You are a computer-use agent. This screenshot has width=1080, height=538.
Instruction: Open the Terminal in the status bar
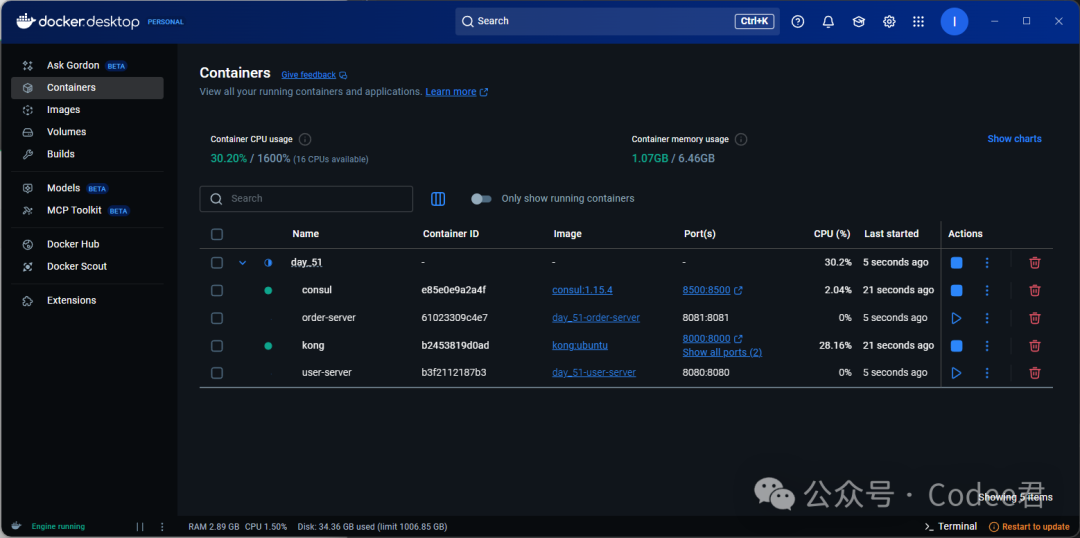pos(951,526)
